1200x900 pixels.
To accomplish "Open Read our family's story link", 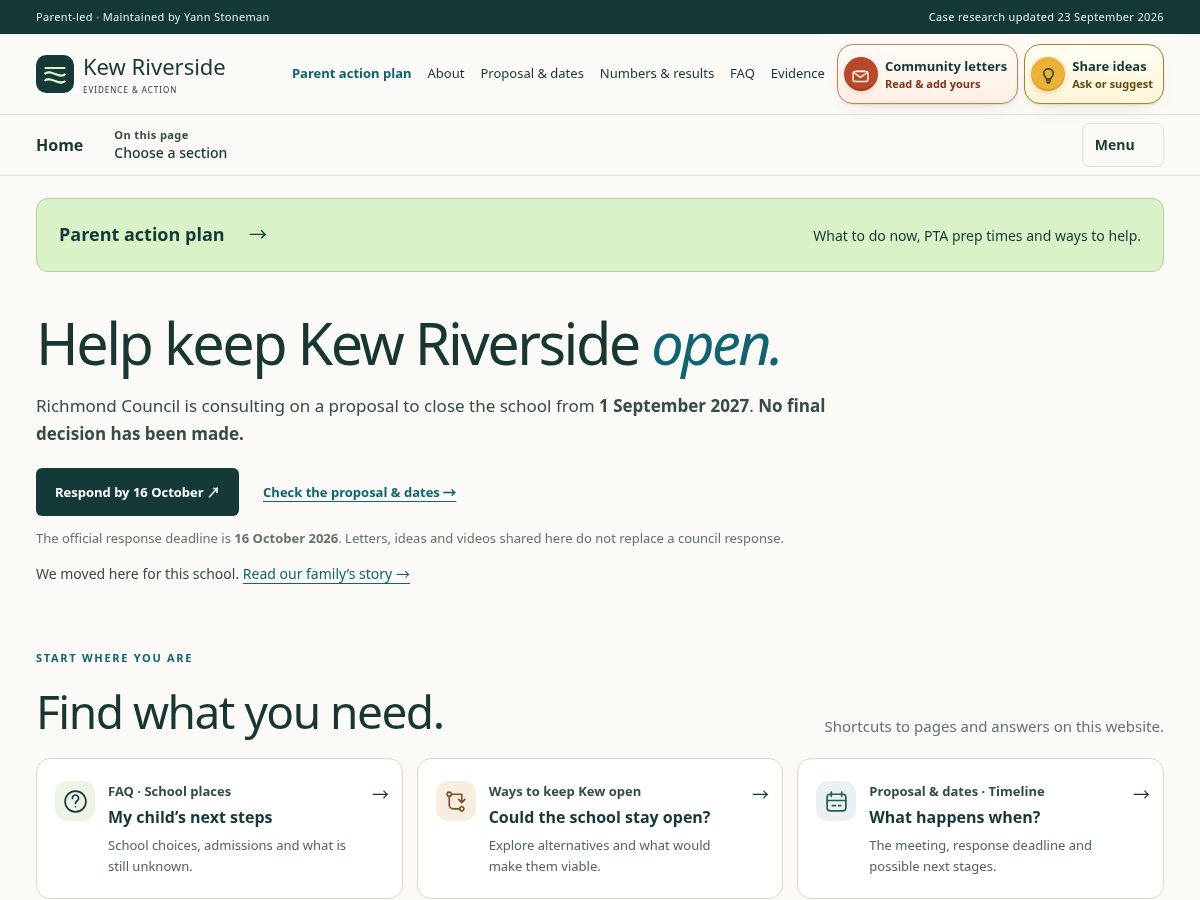I will coord(326,574).
